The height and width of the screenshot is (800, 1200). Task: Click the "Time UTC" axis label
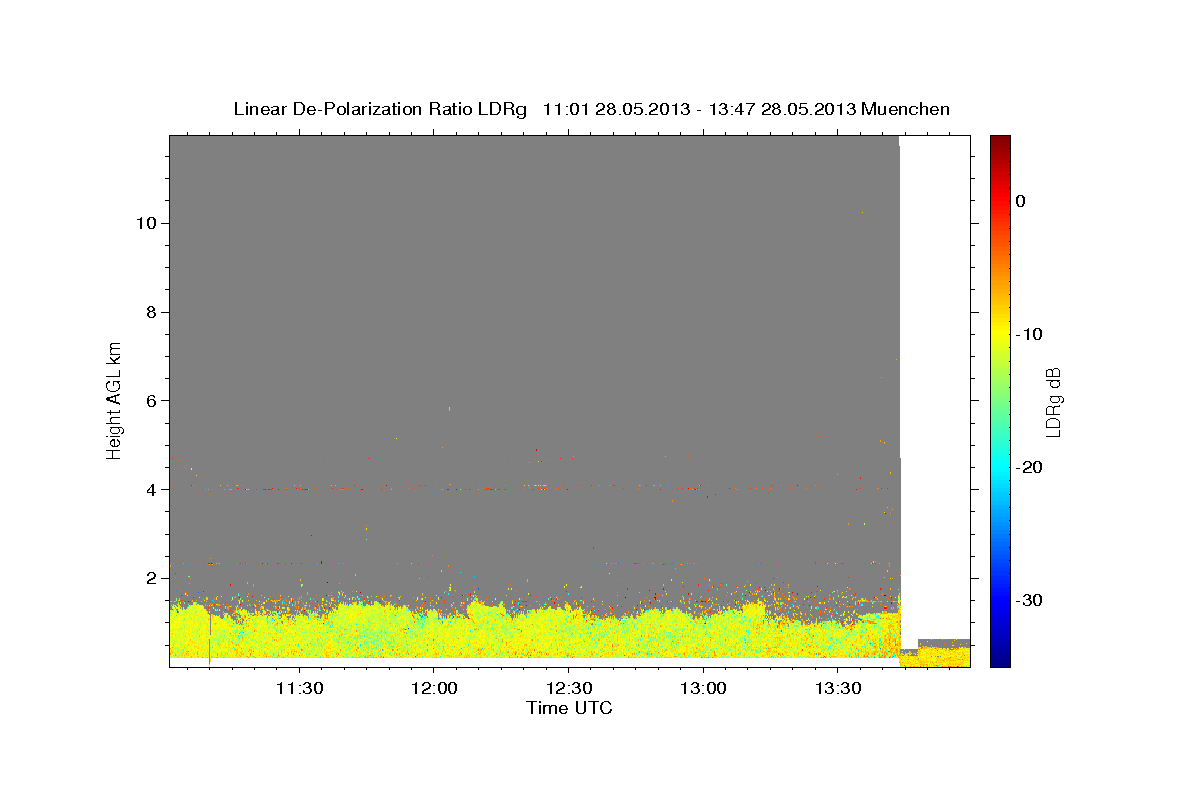[x=569, y=708]
